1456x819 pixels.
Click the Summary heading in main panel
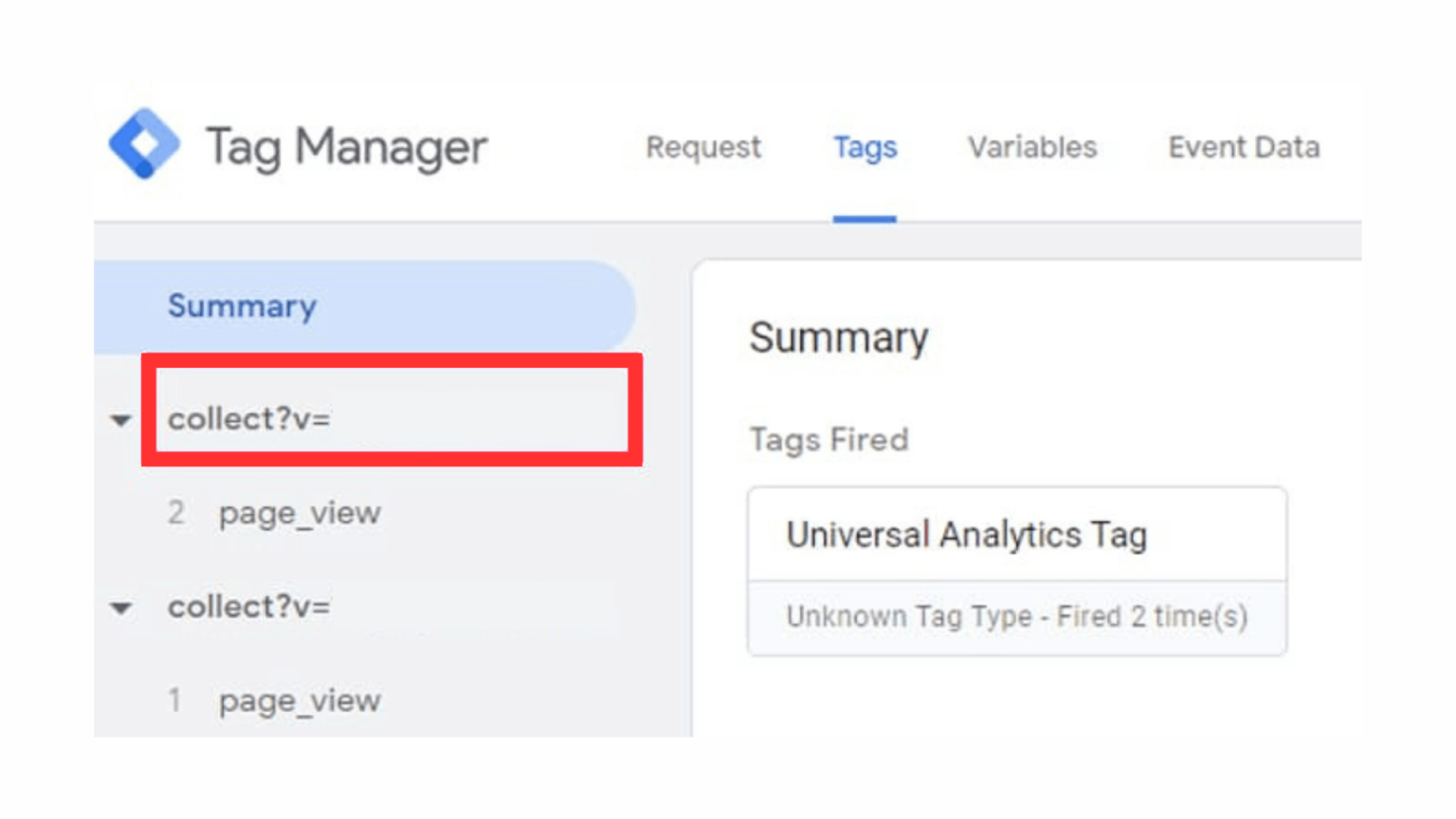click(839, 338)
